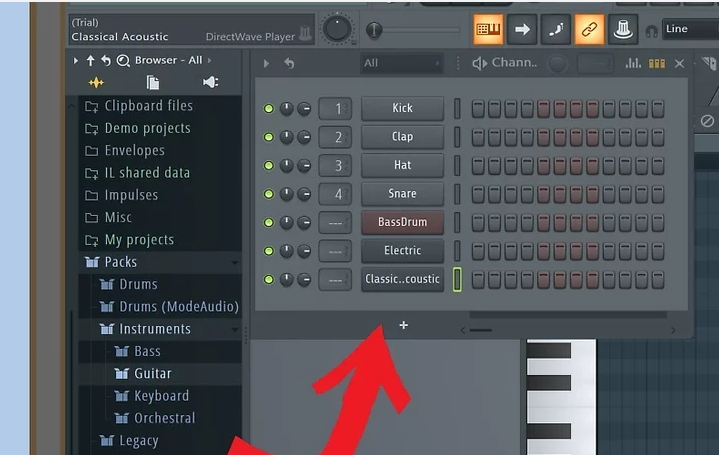Open the Classic..coustic channel button
Viewport: 719px width, 455px height.
[403, 279]
